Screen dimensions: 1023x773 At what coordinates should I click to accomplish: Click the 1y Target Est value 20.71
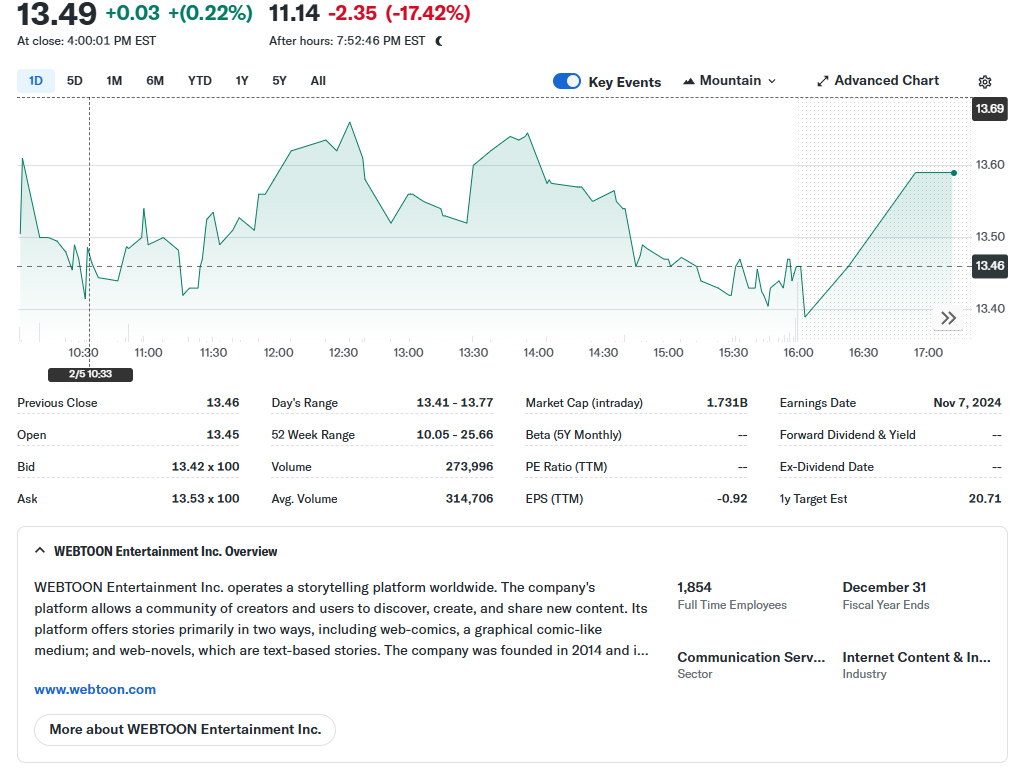tap(985, 499)
